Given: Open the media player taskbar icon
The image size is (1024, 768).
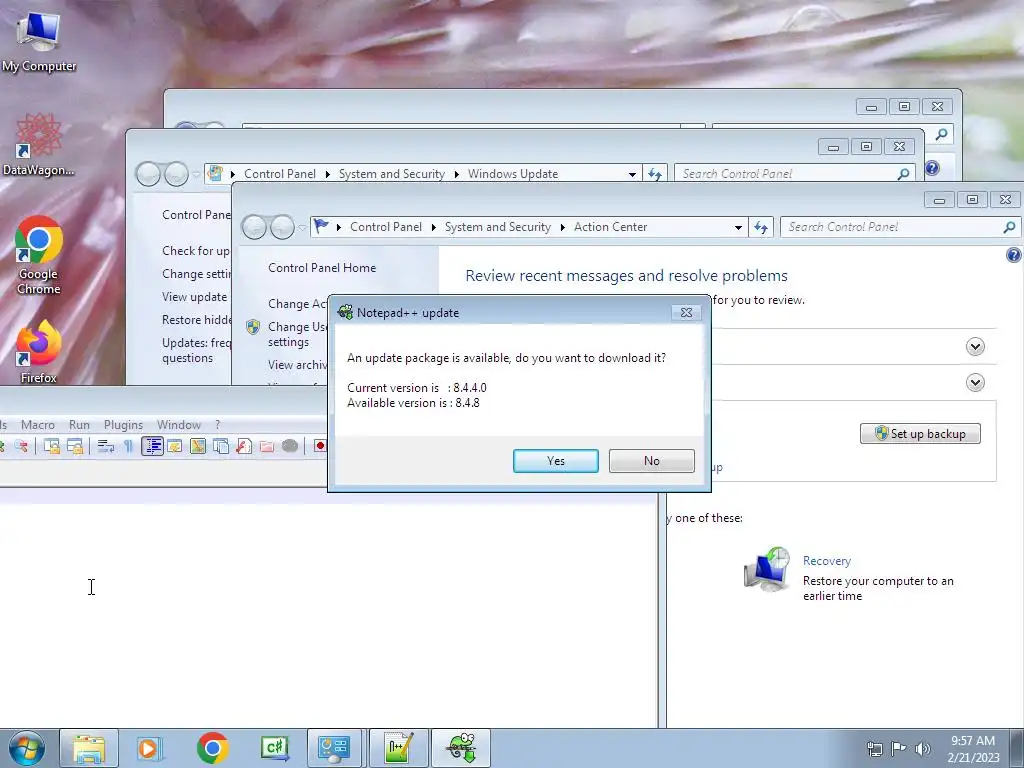Looking at the screenshot, I should click(x=150, y=748).
